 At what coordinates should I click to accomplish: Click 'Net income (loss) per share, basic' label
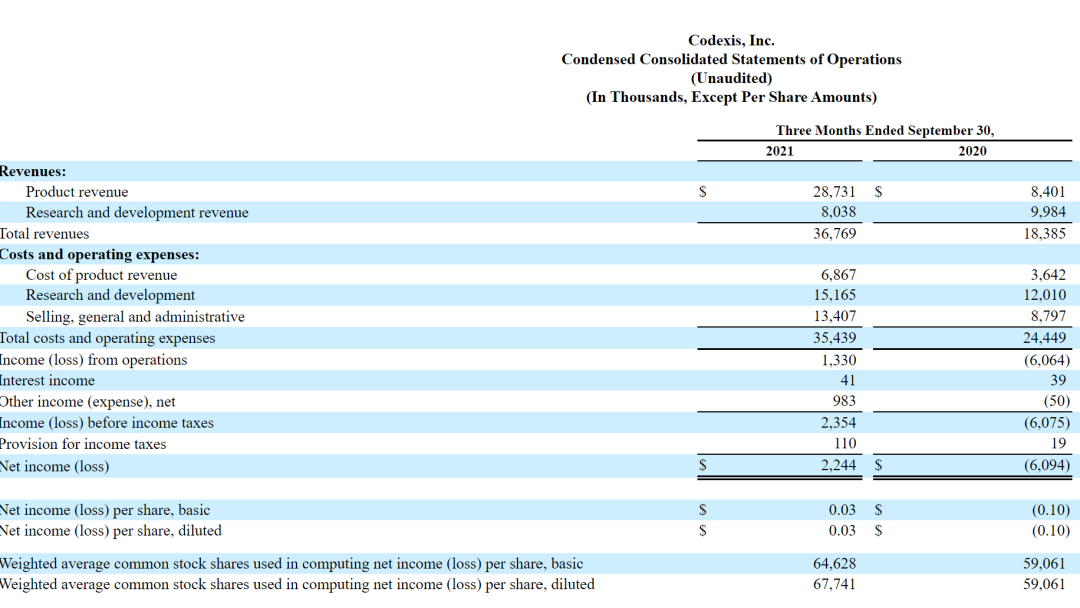point(105,511)
